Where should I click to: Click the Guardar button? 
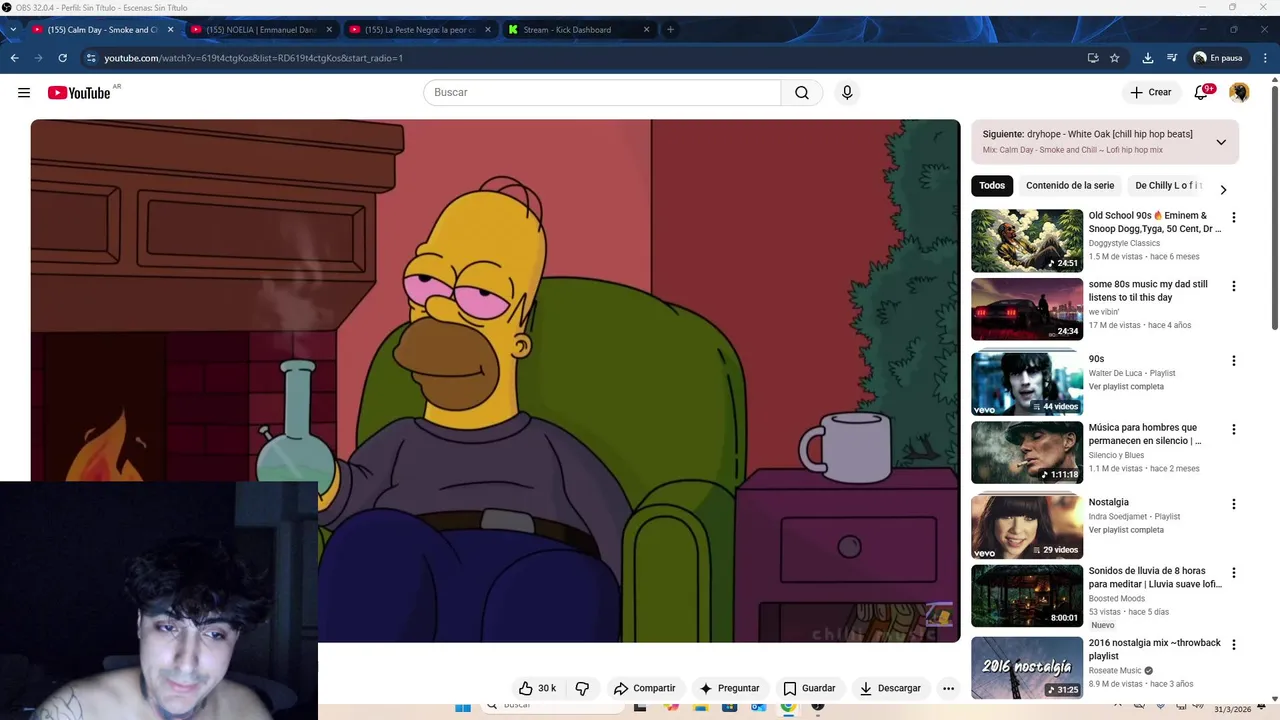pos(809,688)
